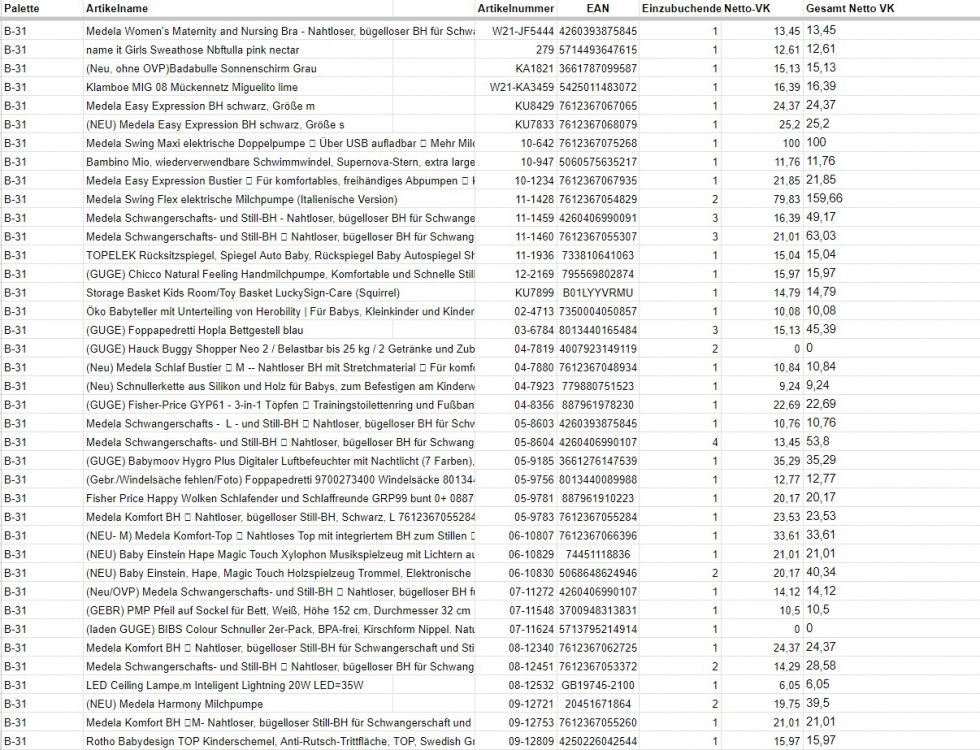Click EAN 74451118836
Viewport: 980px width, 750px height.
tap(598, 555)
